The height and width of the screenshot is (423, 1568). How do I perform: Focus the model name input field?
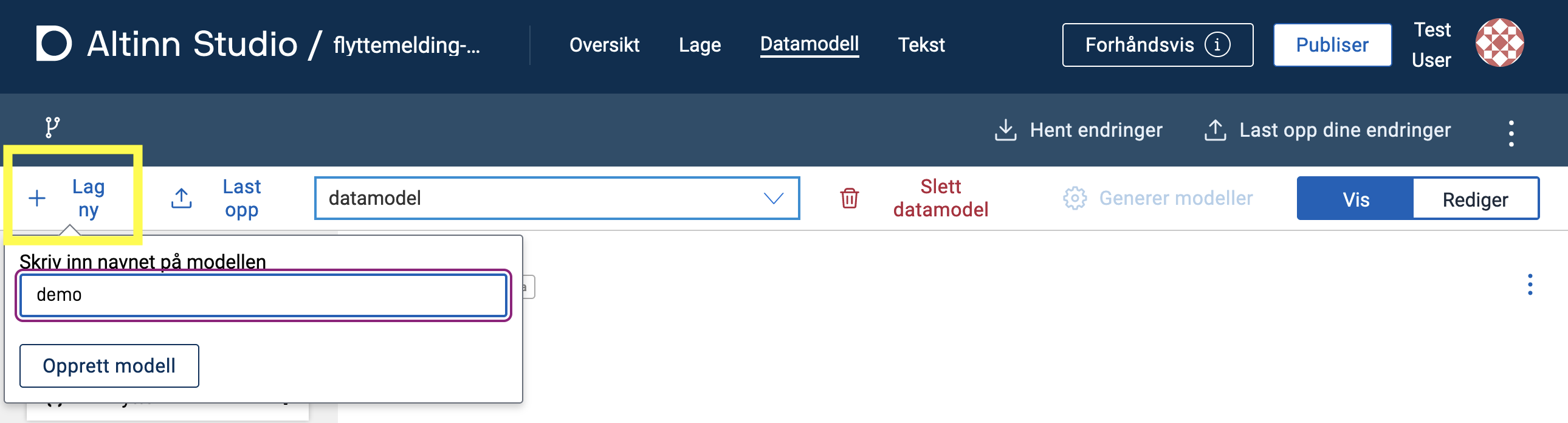pyautogui.click(x=263, y=295)
